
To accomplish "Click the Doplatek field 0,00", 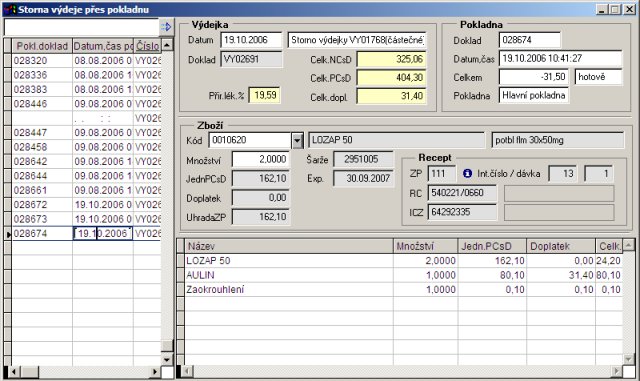I will [x=260, y=198].
